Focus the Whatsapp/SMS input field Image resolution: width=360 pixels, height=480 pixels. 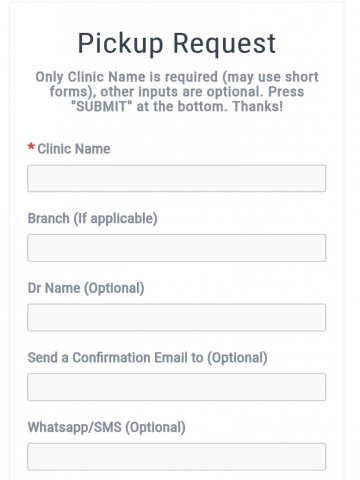[177, 457]
